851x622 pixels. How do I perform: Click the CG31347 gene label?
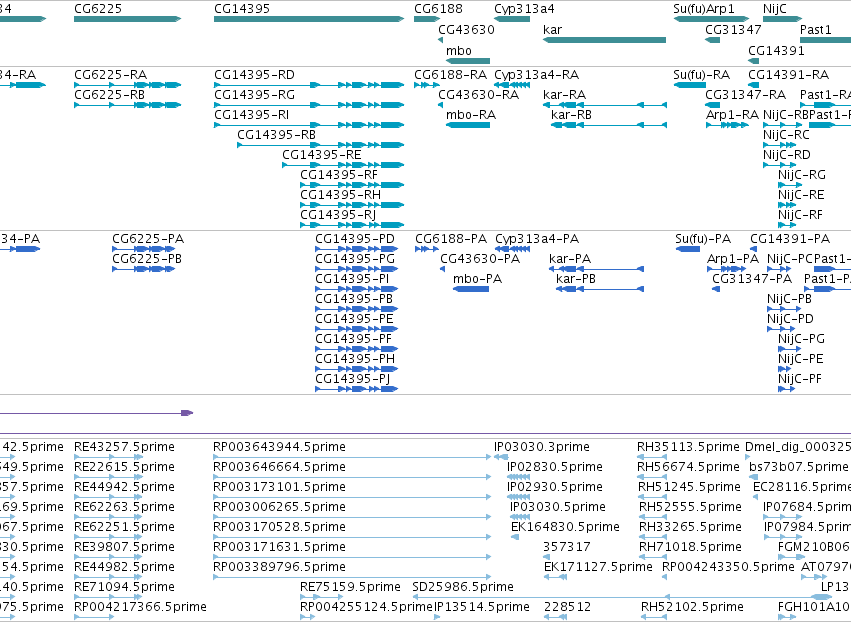(x=733, y=30)
